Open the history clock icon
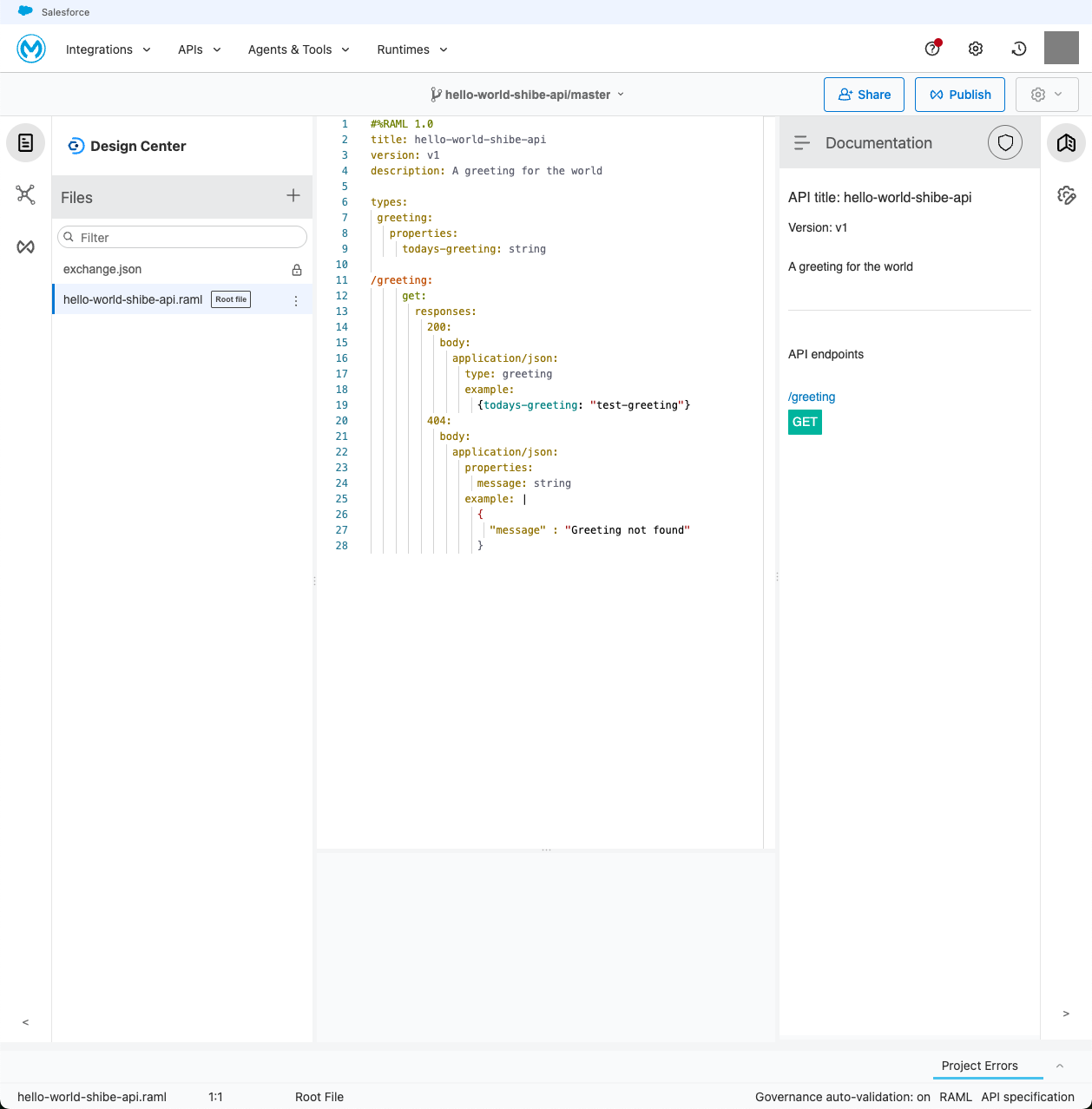This screenshot has width=1092, height=1109. coord(1019,49)
